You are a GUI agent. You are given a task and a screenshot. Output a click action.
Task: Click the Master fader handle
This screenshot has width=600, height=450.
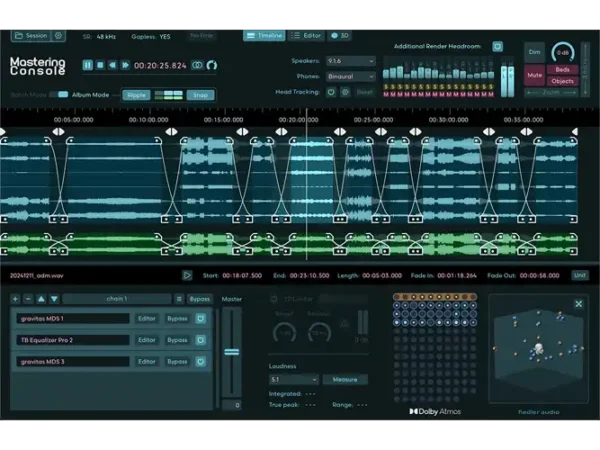coord(232,352)
